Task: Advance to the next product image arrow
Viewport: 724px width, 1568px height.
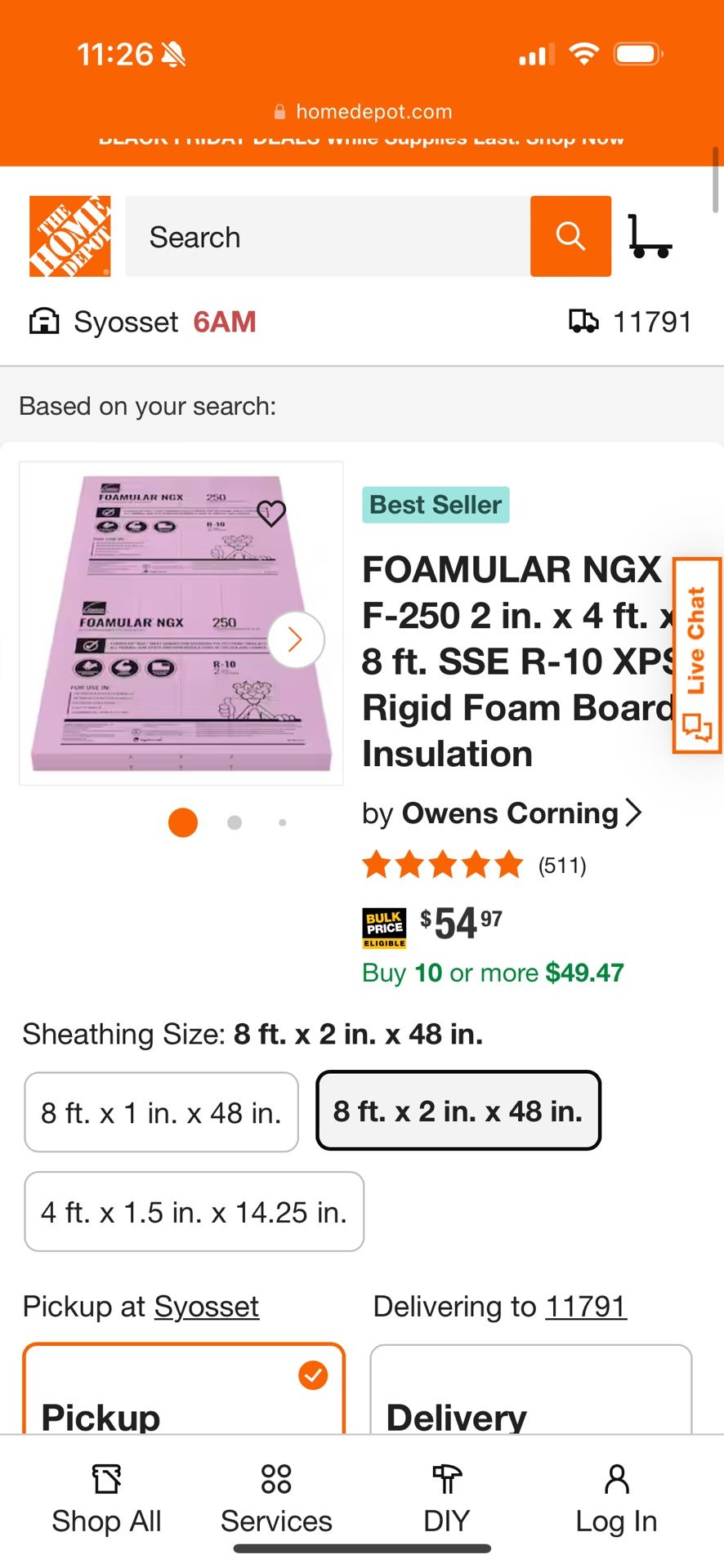Action: (295, 639)
